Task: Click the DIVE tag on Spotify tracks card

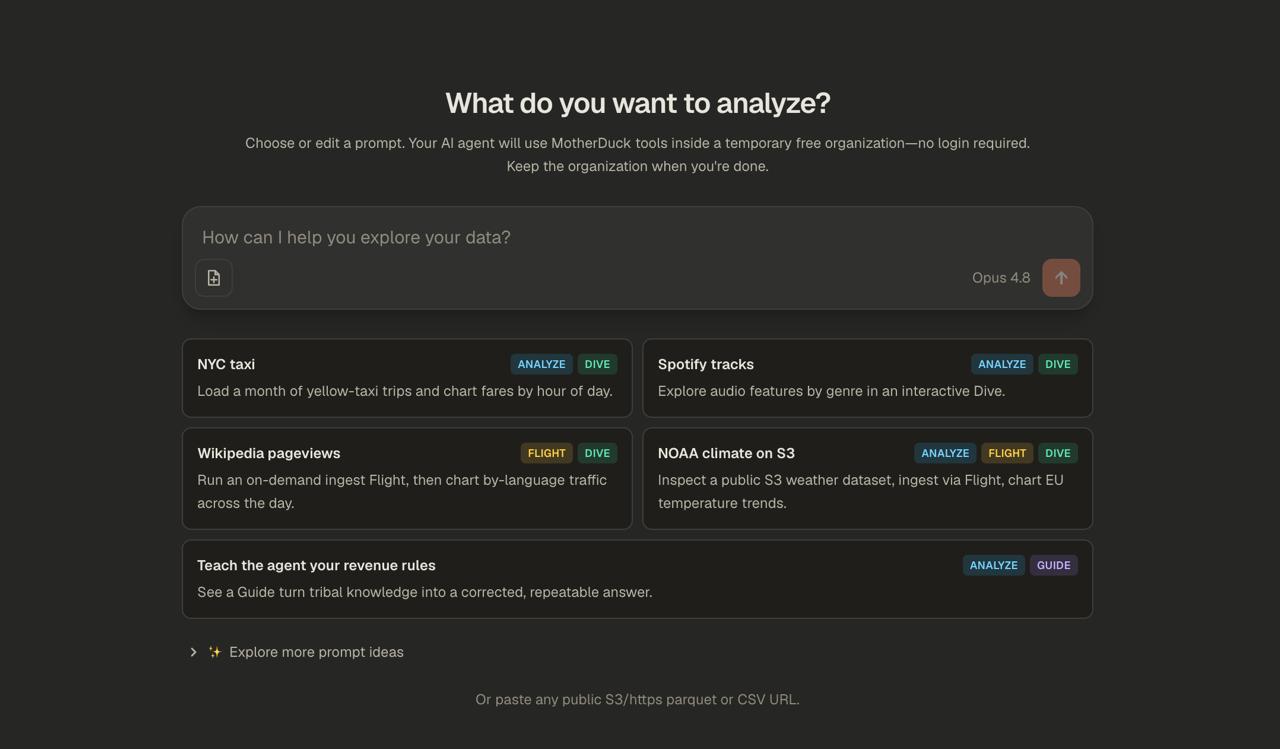Action: [1058, 364]
